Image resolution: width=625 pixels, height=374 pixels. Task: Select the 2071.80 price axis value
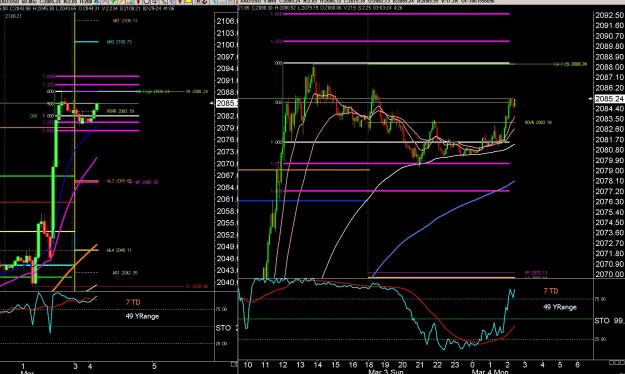(x=609, y=253)
